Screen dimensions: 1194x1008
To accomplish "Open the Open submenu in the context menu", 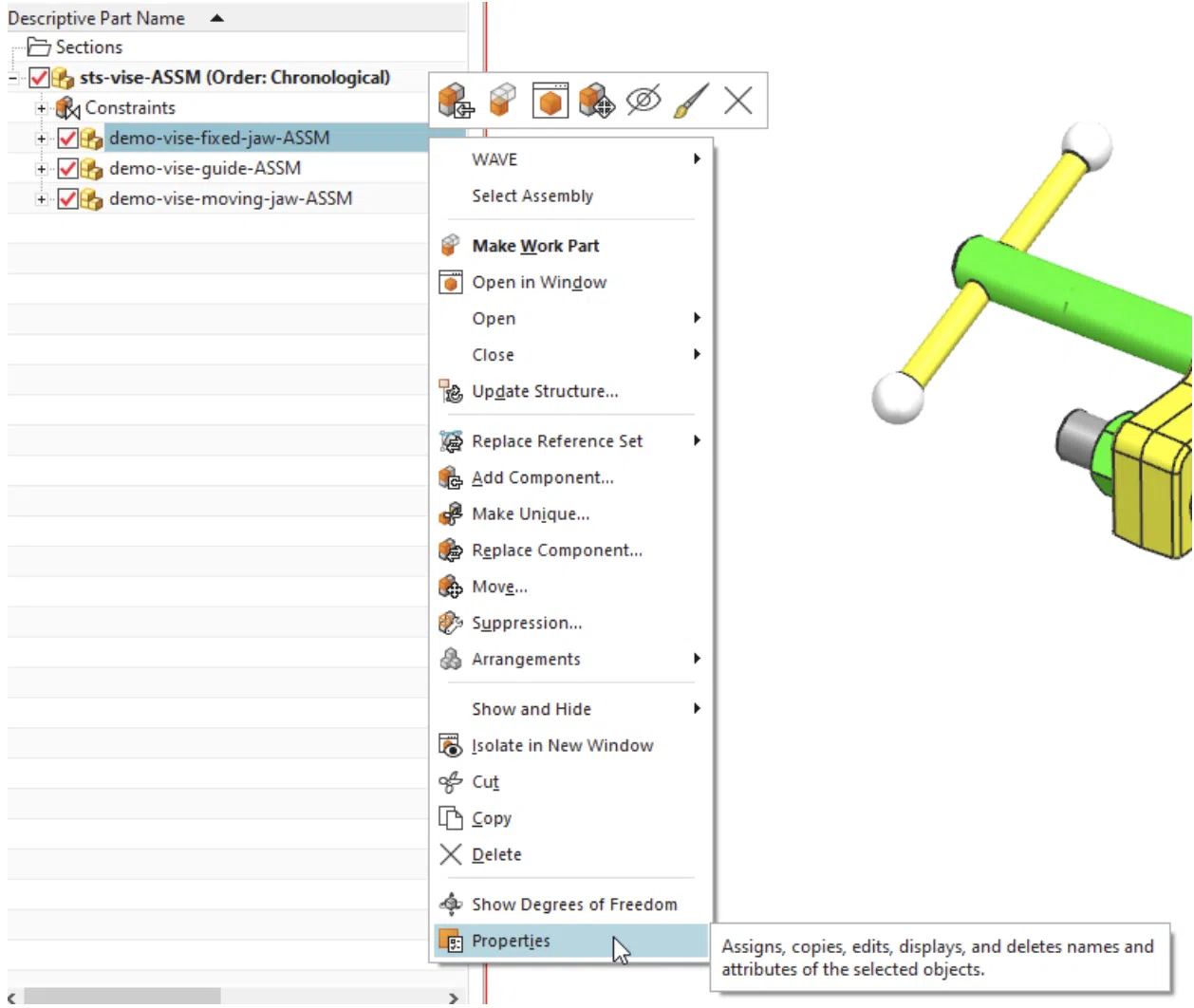I will point(571,319).
